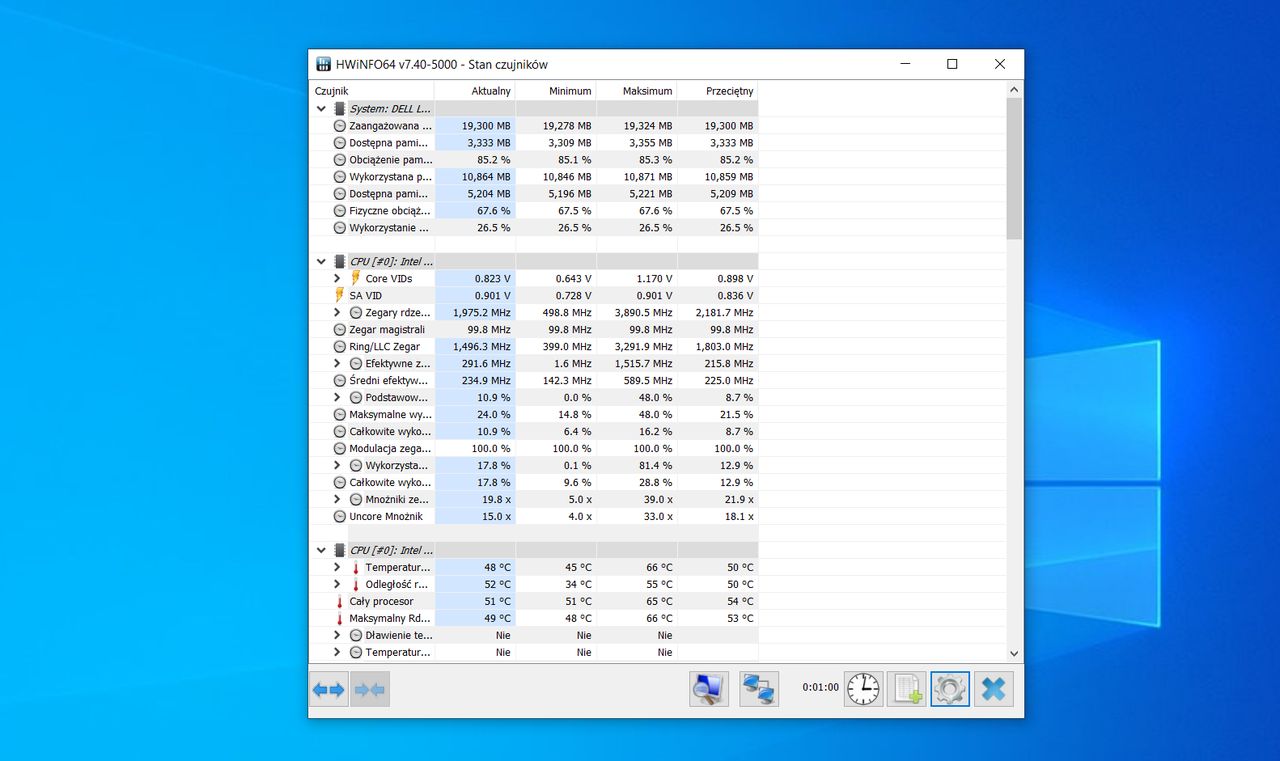The height and width of the screenshot is (761, 1280).
Task: Click the expand columns blue arrows button
Action: click(x=328, y=689)
